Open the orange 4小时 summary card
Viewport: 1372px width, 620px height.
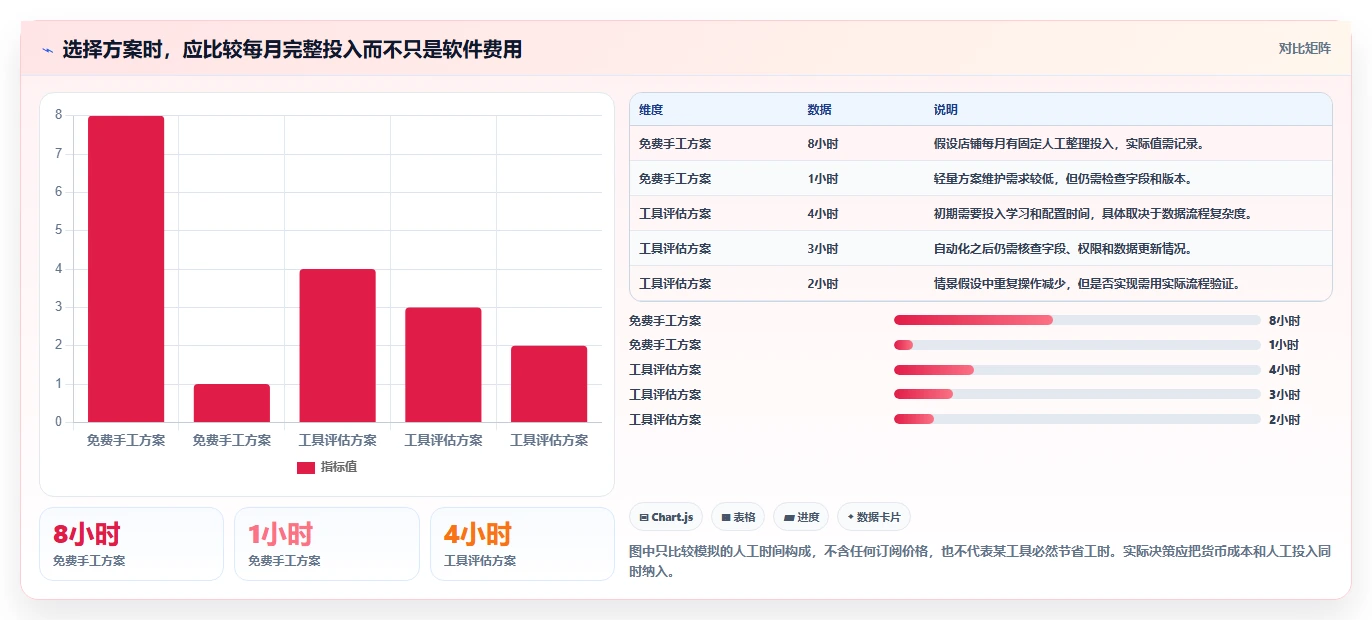(x=522, y=544)
